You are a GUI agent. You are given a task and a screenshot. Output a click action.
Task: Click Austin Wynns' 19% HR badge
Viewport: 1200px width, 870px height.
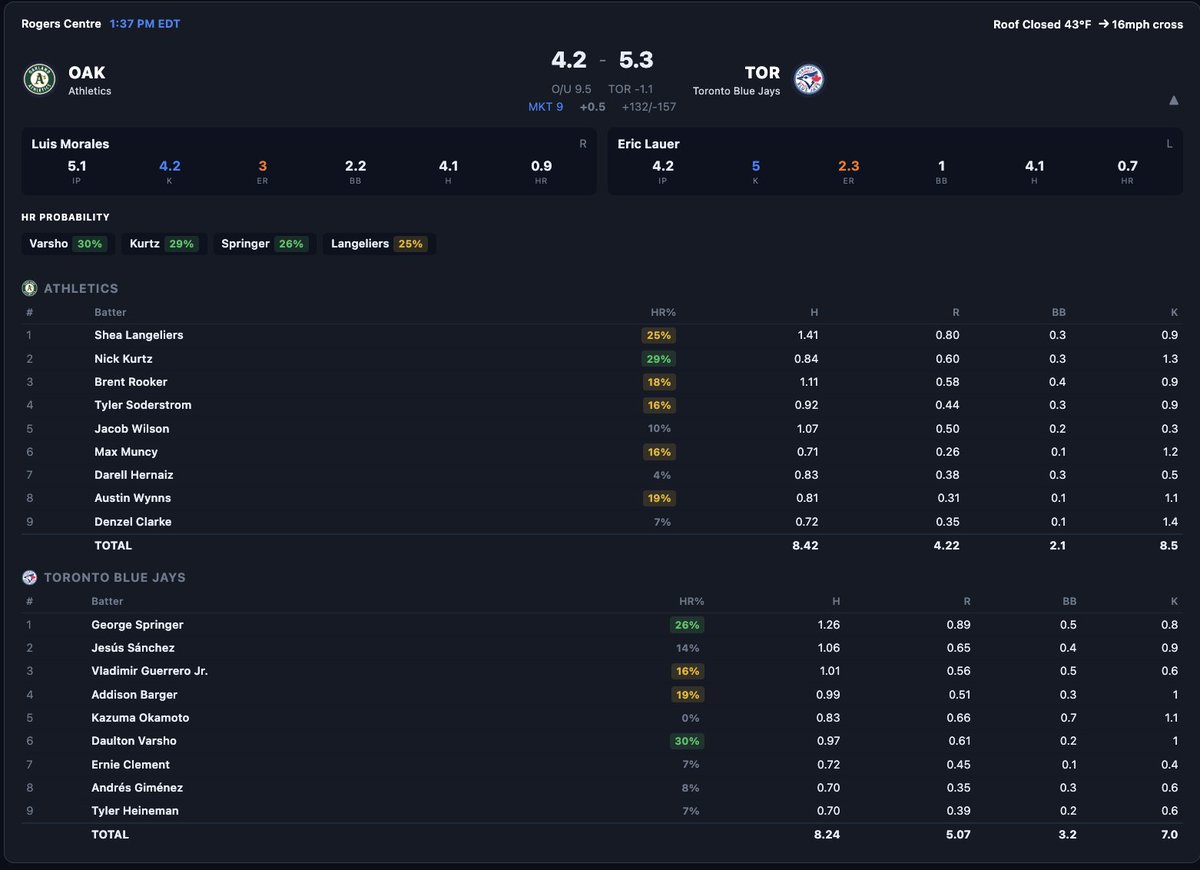tap(659, 498)
